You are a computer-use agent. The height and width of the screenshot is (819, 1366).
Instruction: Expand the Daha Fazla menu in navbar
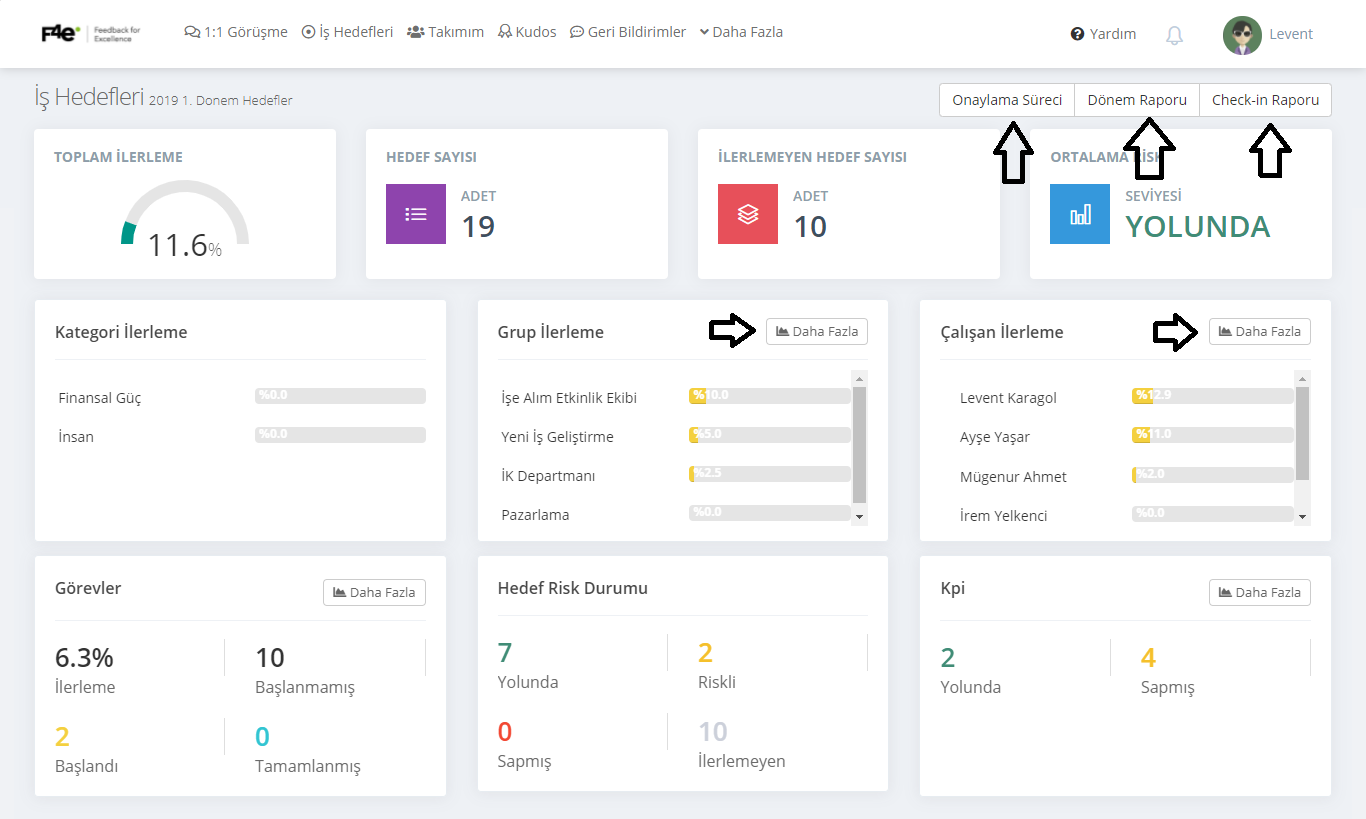[x=741, y=32]
